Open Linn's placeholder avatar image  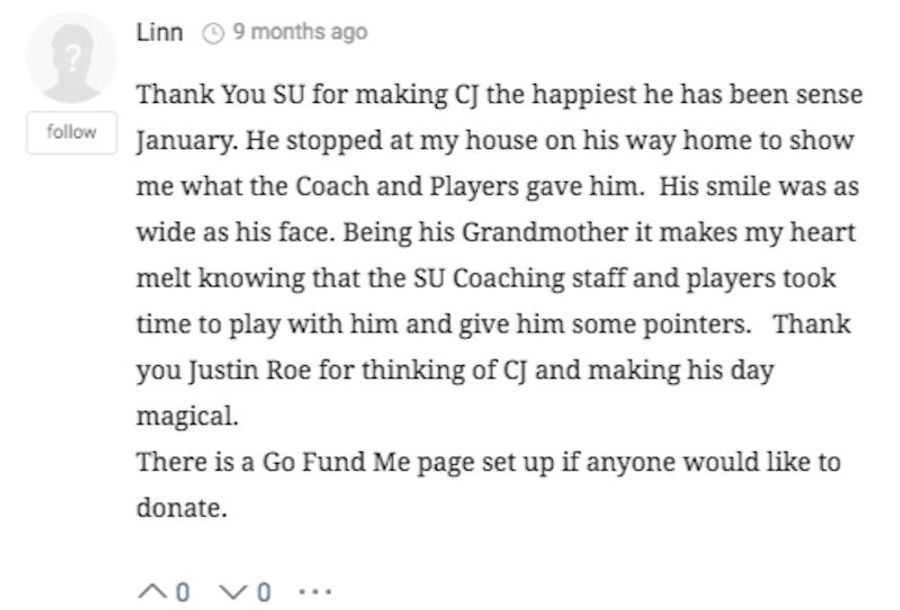click(x=71, y=58)
